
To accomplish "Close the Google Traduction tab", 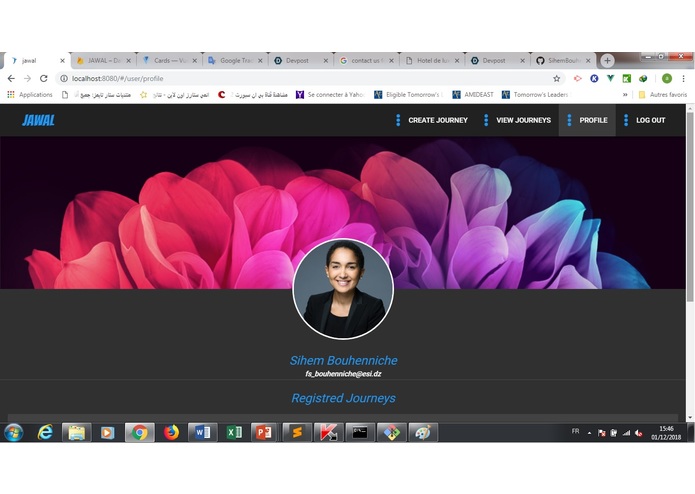I will click(x=260, y=61).
